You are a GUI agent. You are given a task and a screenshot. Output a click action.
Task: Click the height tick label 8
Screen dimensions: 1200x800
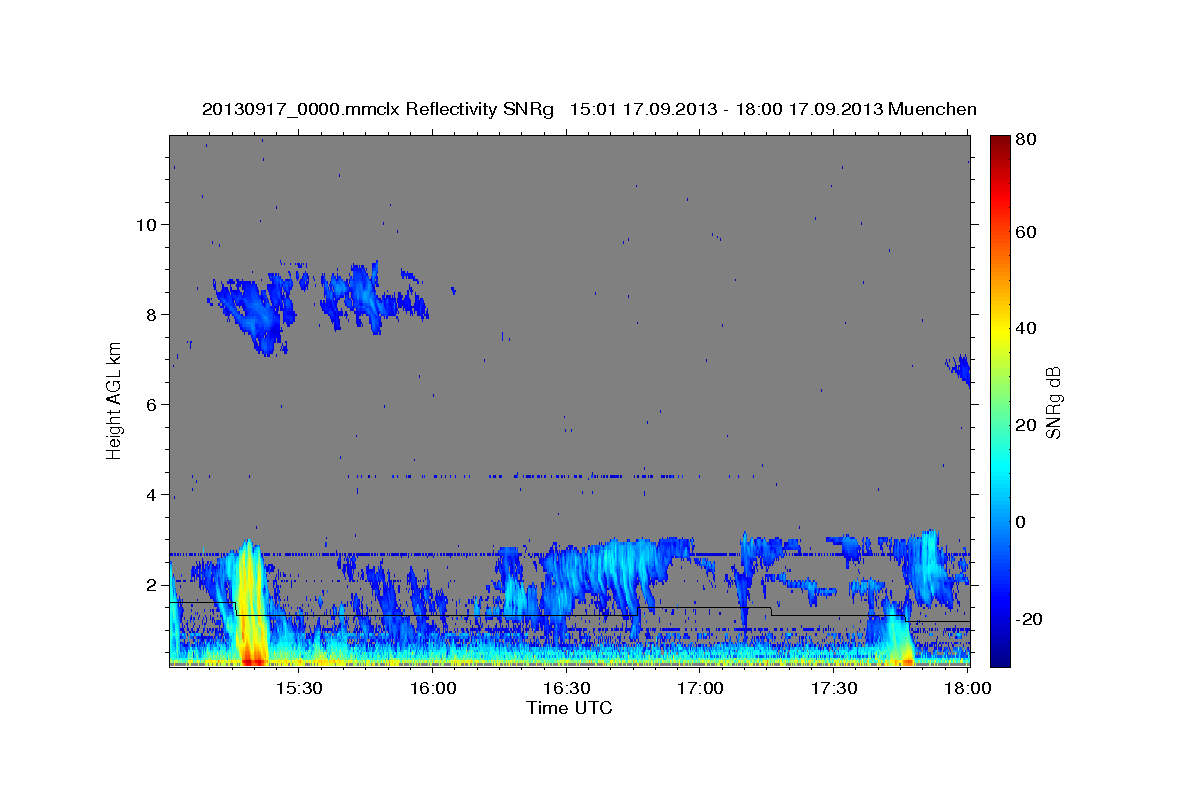tap(150, 314)
